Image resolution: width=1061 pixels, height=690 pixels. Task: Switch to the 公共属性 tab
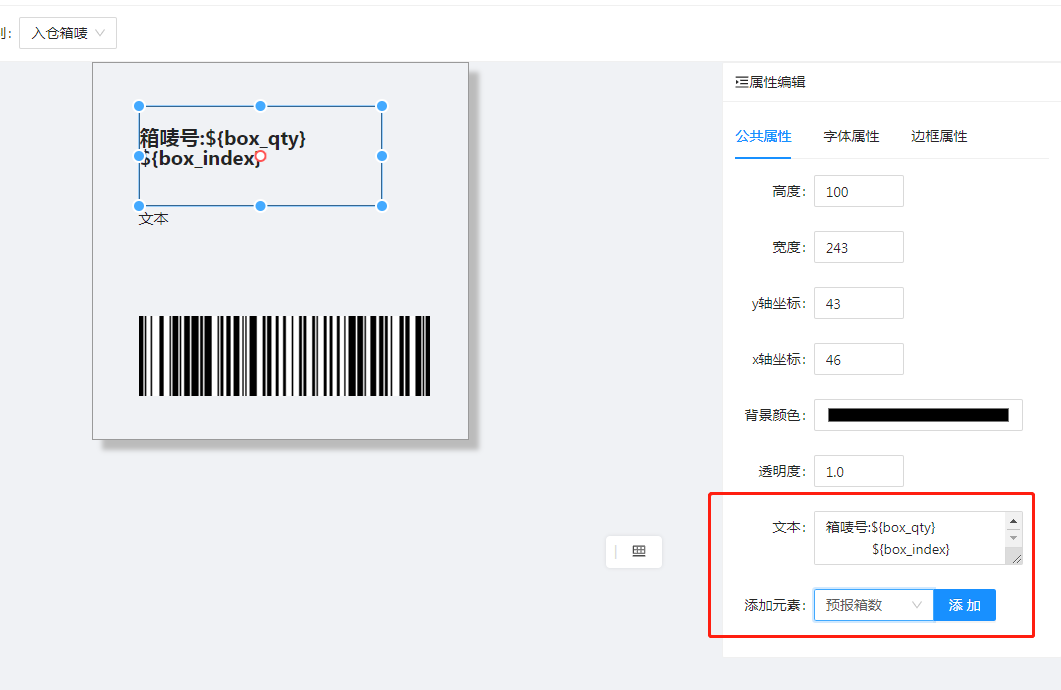[x=763, y=136]
